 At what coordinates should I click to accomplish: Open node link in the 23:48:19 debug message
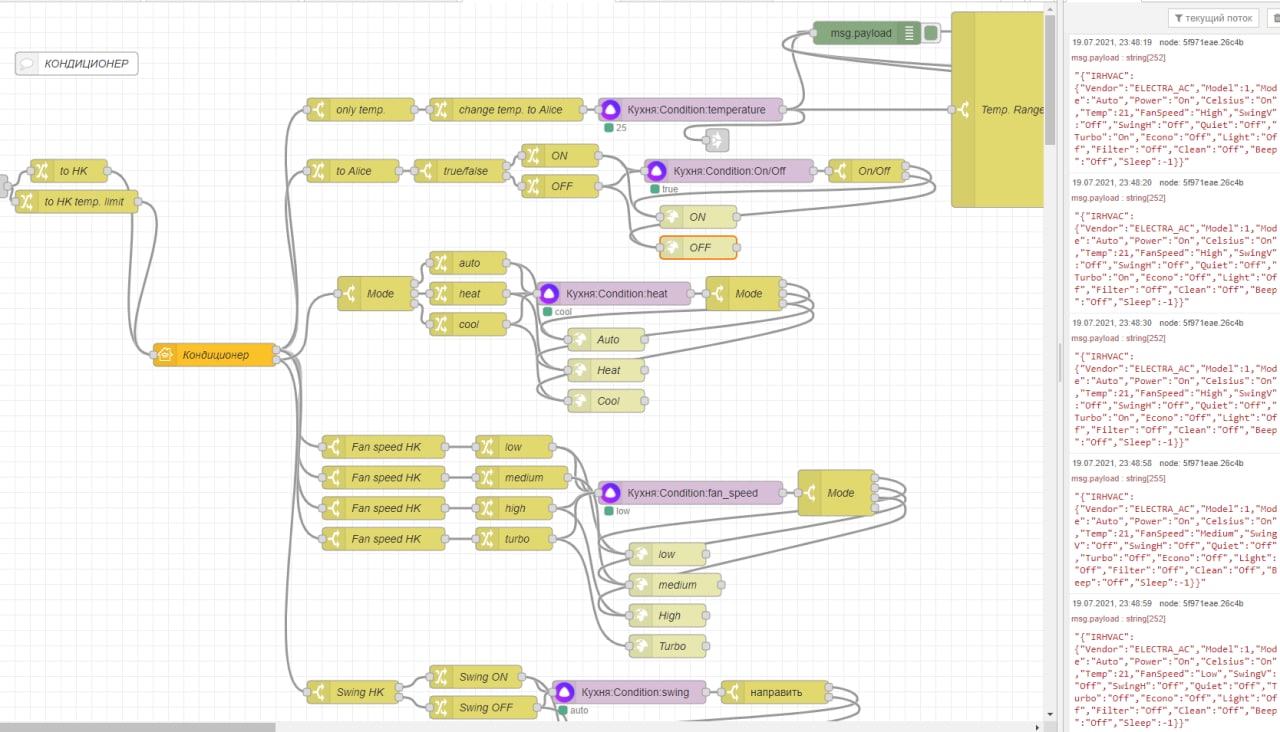coord(1201,42)
